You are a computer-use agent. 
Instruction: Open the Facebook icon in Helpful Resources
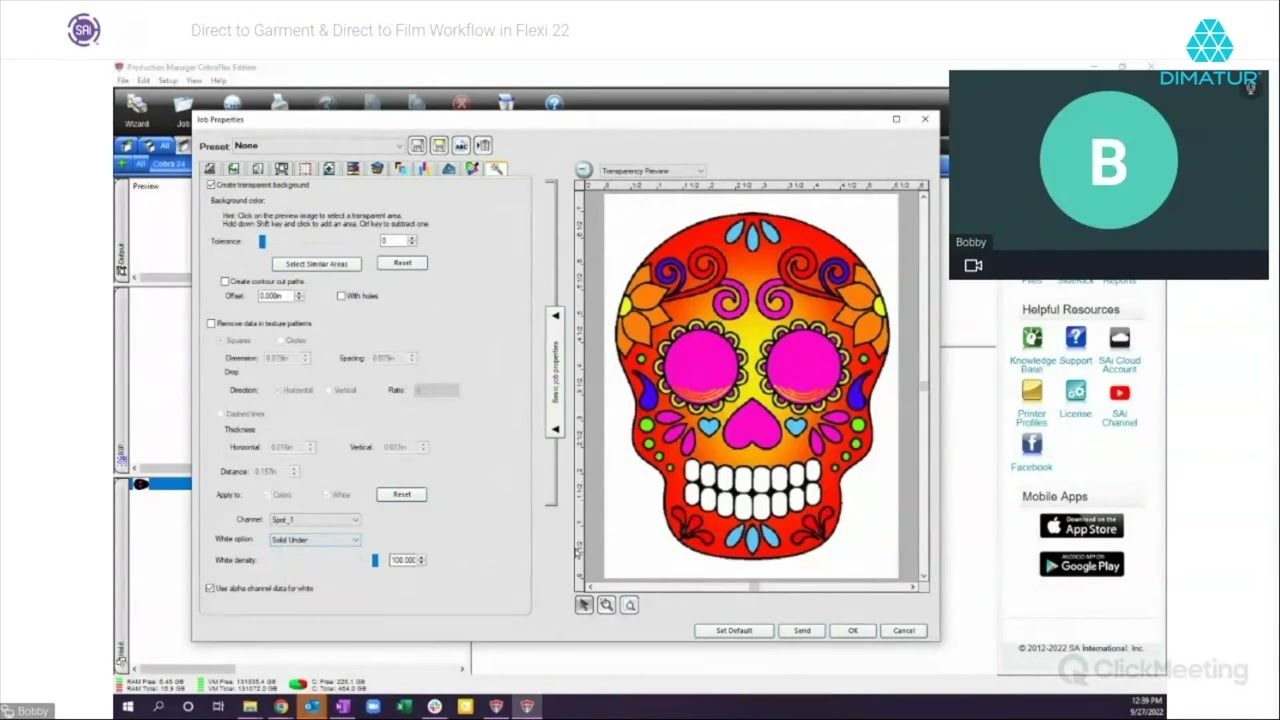(1032, 444)
